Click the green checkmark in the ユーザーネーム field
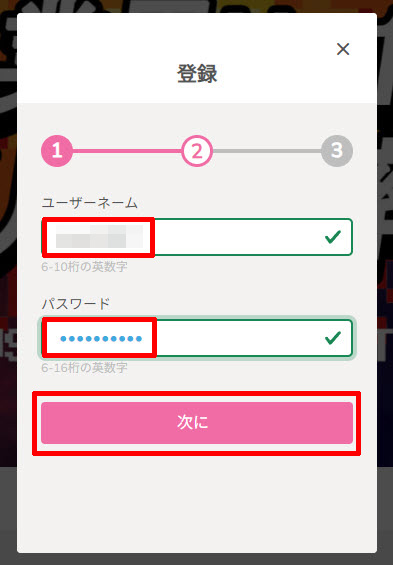 coord(333,237)
